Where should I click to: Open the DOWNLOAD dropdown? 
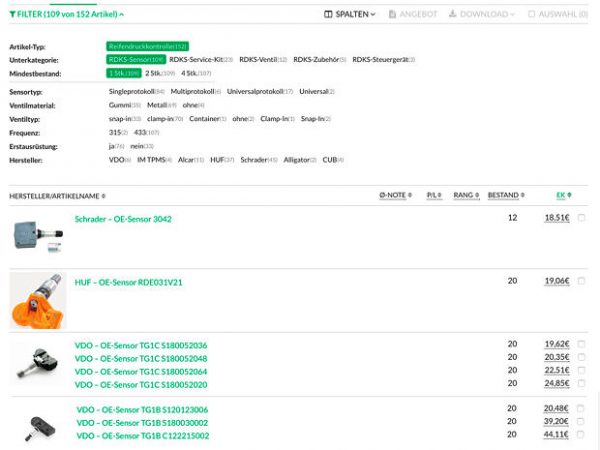click(482, 14)
